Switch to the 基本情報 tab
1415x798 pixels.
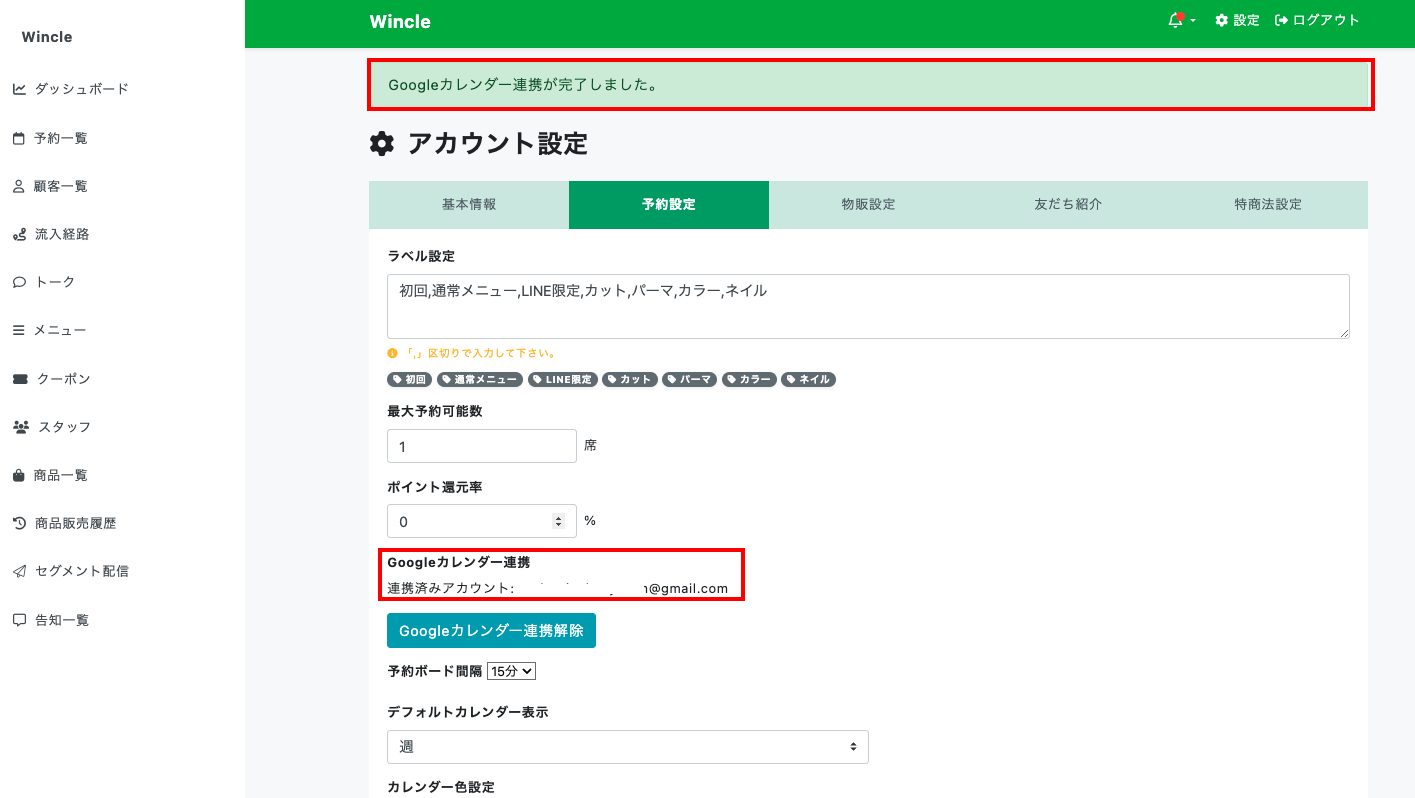tap(469, 205)
